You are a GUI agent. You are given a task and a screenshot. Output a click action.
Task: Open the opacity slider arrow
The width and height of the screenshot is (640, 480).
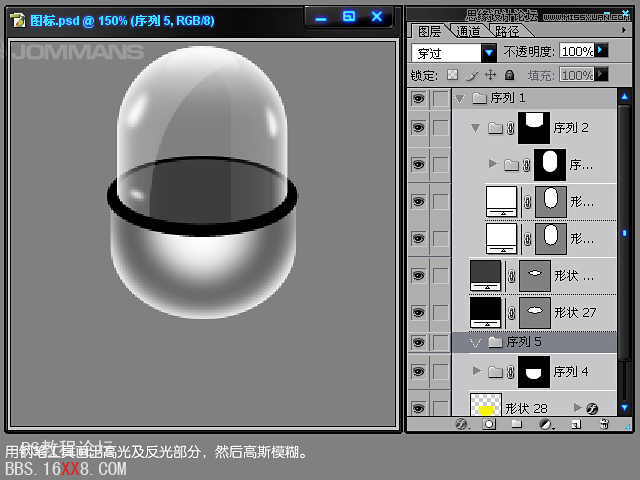click(602, 51)
